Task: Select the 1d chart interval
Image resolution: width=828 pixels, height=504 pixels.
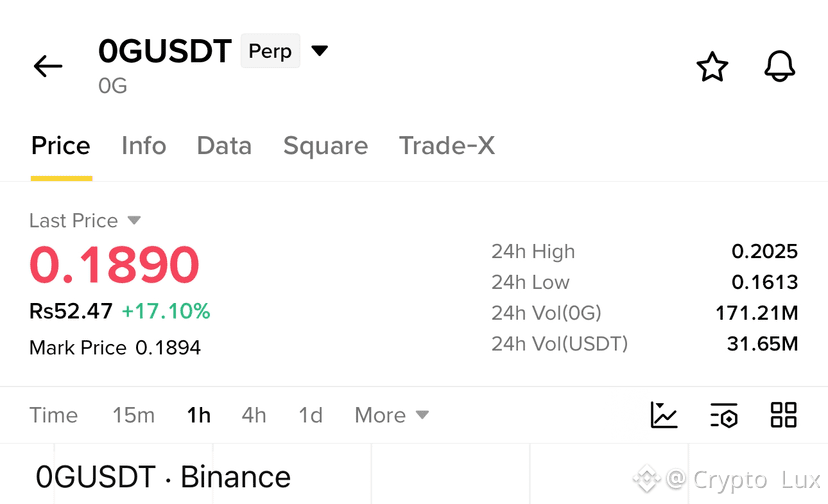Action: pos(310,415)
